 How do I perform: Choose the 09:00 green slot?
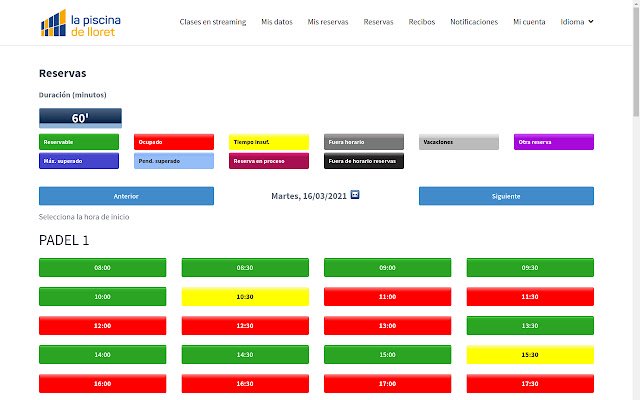[387, 268]
